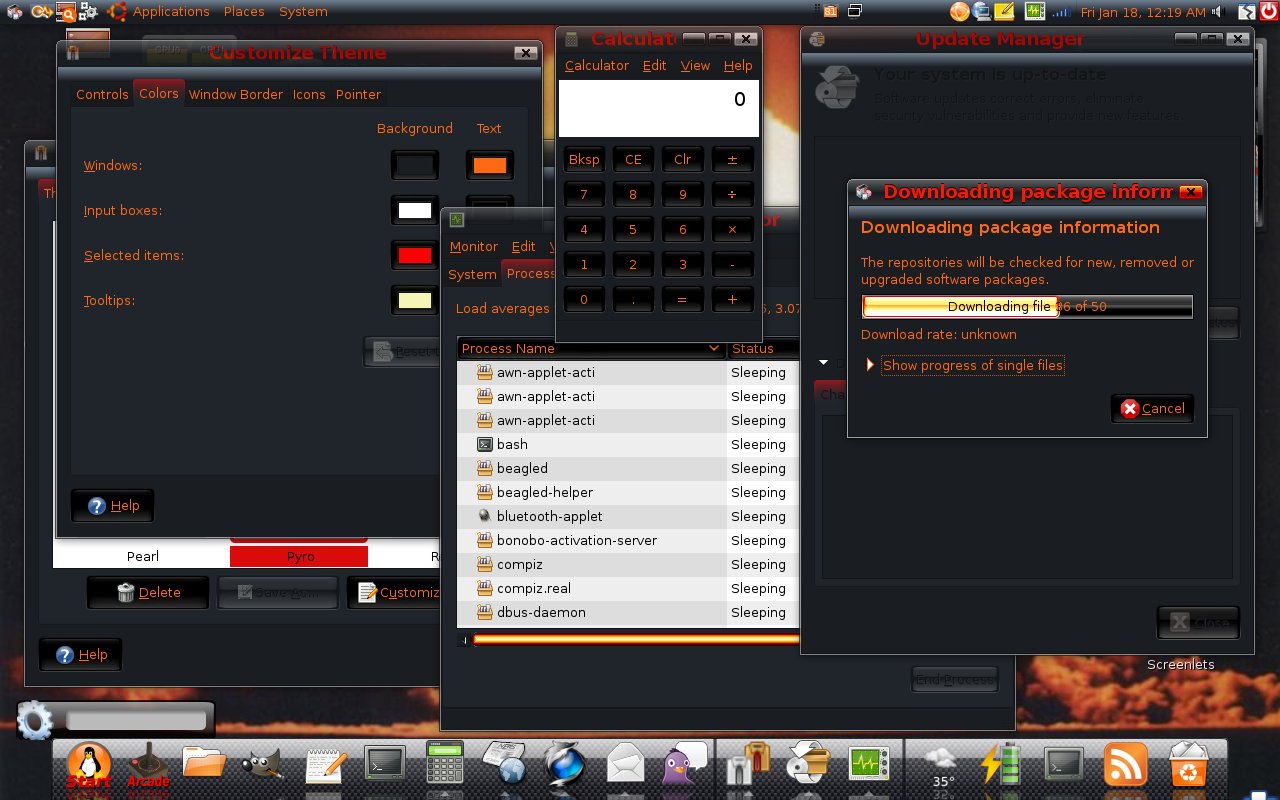The height and width of the screenshot is (800, 1280).
Task: Click the CE button in Calculator
Action: pyautogui.click(x=633, y=159)
